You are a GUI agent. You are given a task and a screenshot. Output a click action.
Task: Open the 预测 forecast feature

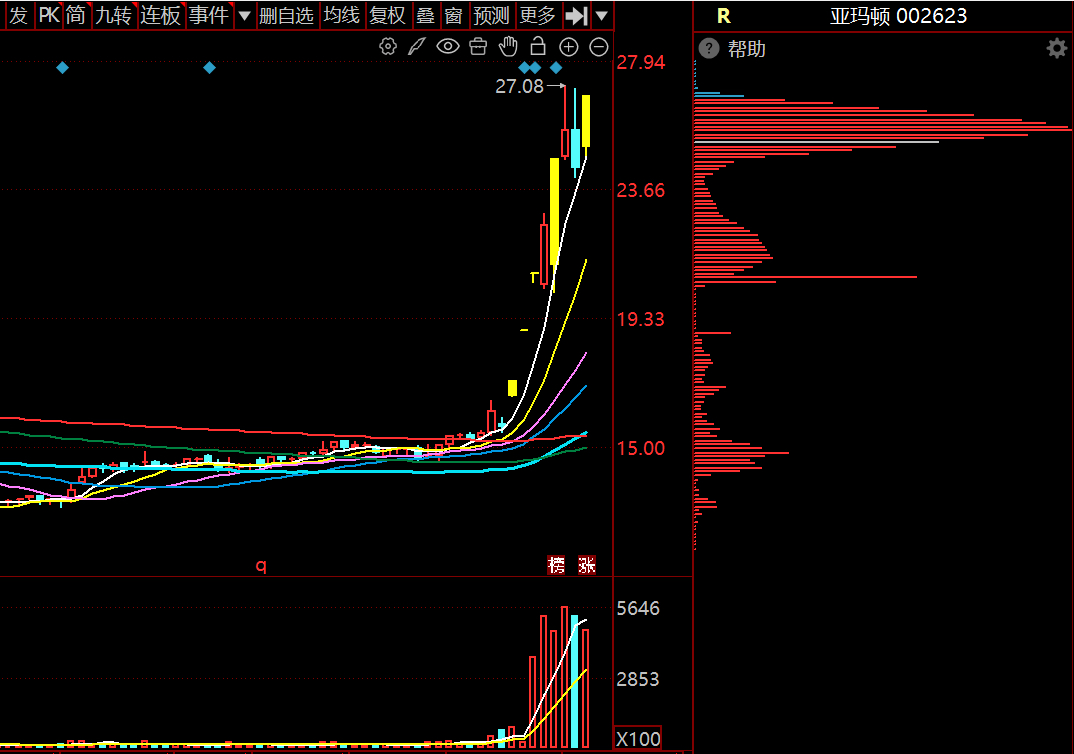point(491,15)
